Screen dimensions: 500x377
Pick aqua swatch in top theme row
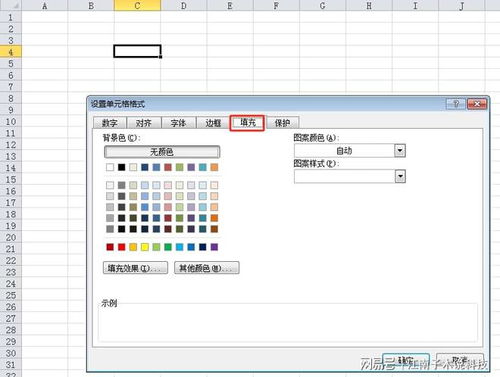pyautogui.click(x=203, y=167)
